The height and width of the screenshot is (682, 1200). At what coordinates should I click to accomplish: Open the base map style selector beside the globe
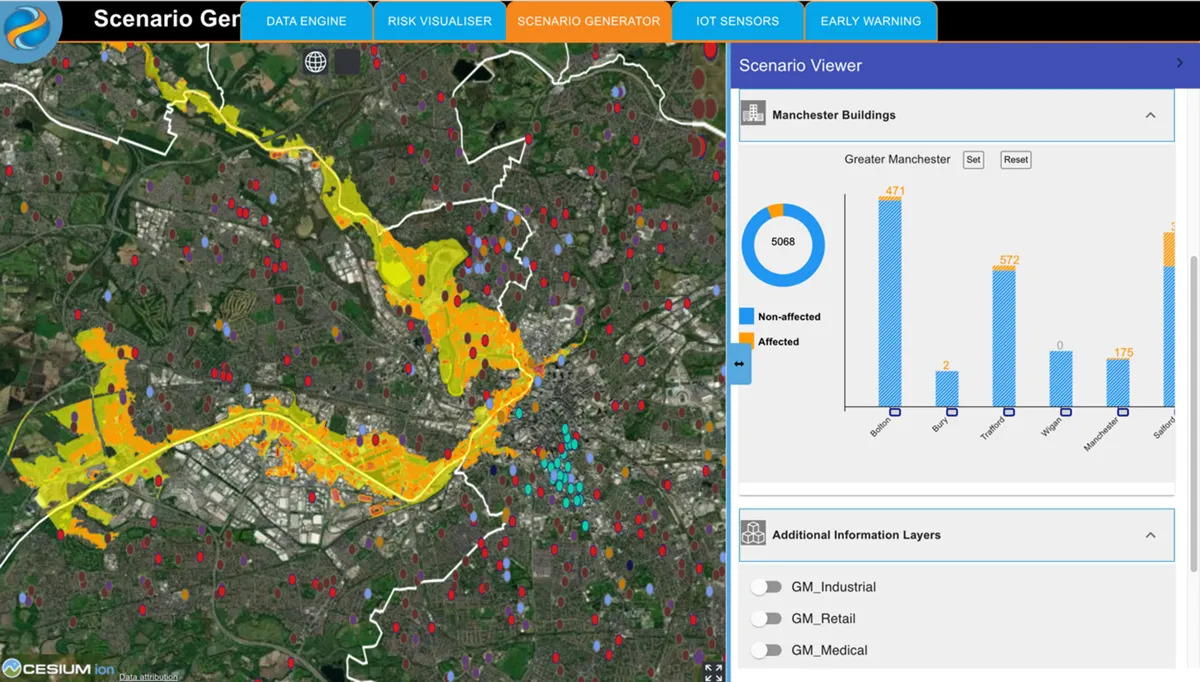(345, 62)
